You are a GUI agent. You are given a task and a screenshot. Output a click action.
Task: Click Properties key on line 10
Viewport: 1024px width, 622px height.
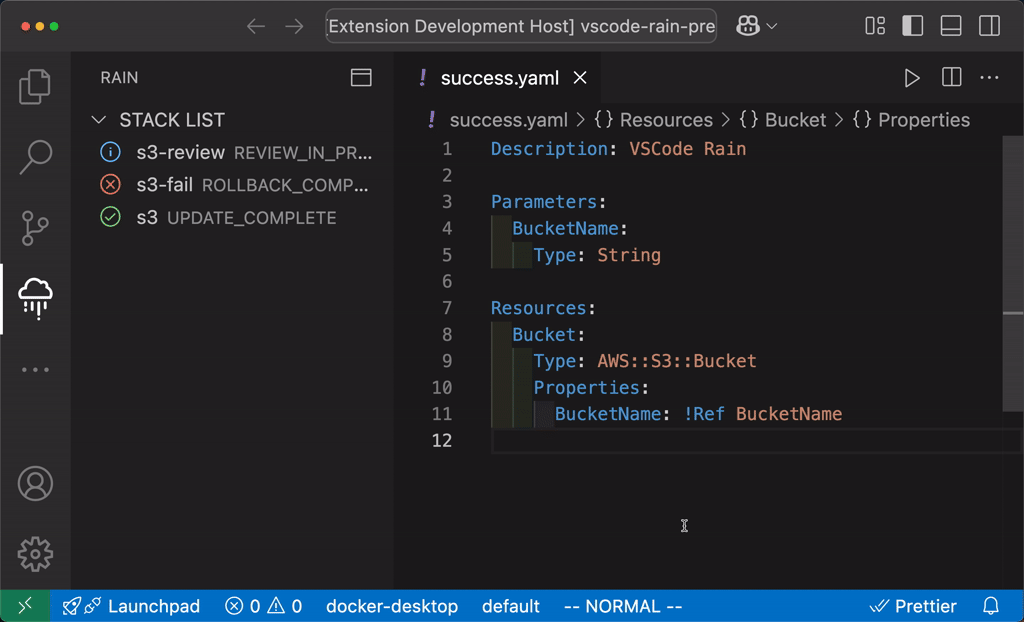coord(586,387)
